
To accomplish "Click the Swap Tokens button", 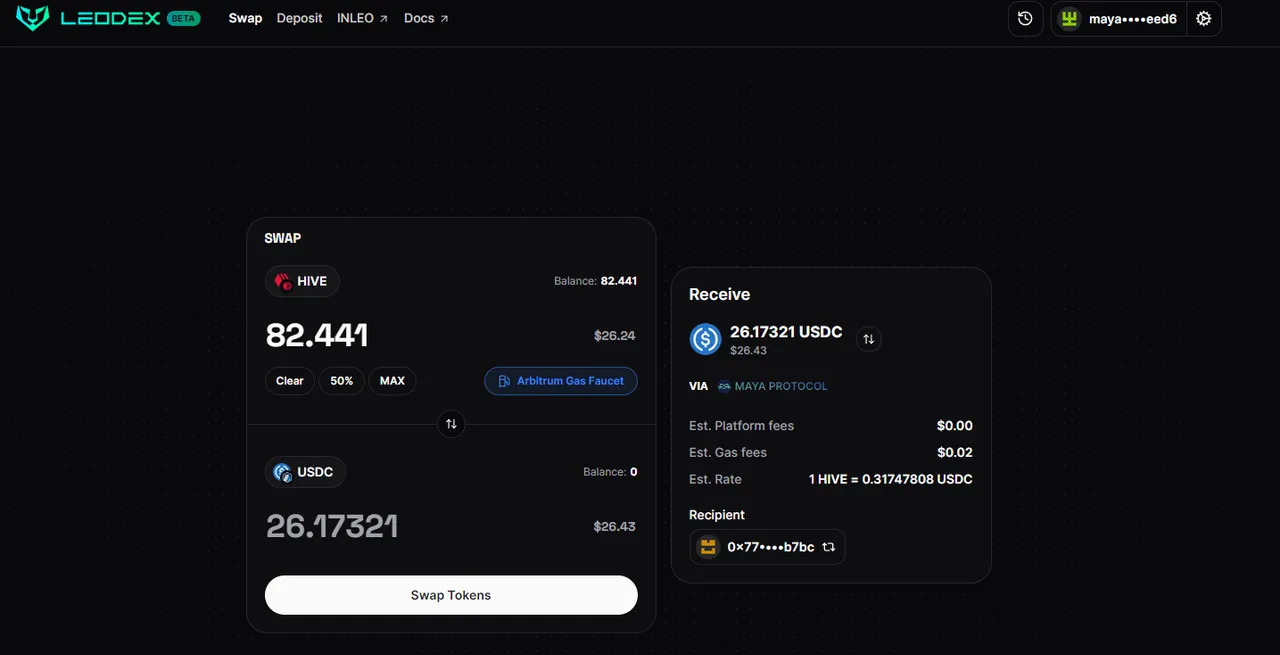I will (x=451, y=595).
